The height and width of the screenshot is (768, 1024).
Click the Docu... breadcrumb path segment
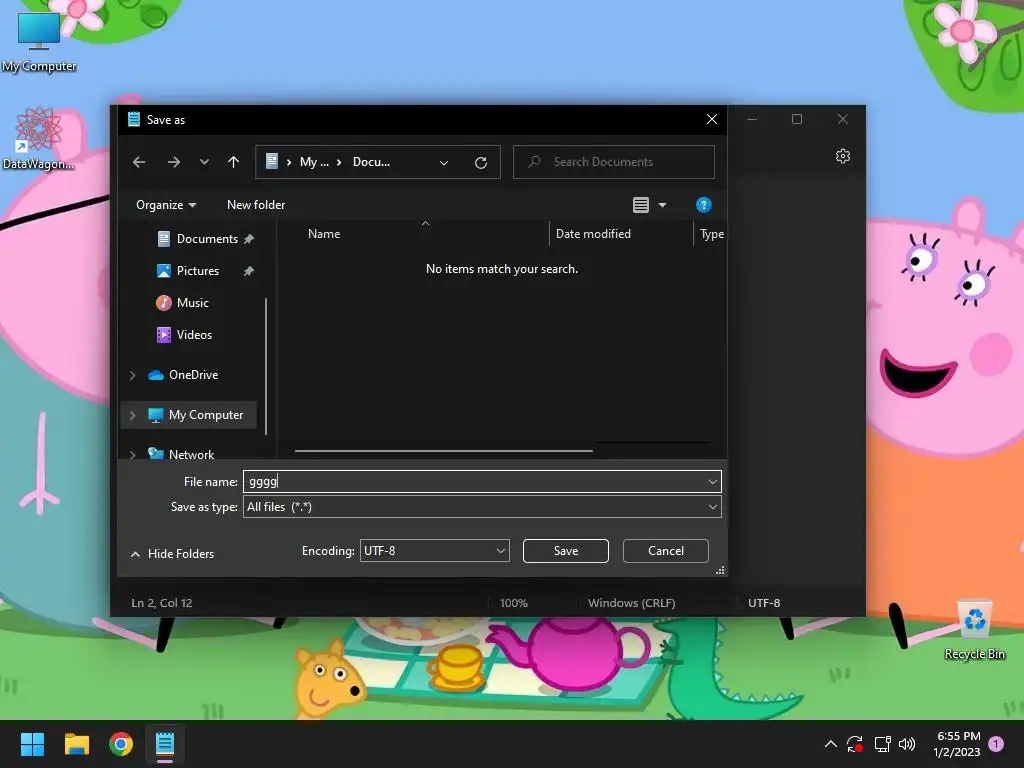pyautogui.click(x=371, y=162)
